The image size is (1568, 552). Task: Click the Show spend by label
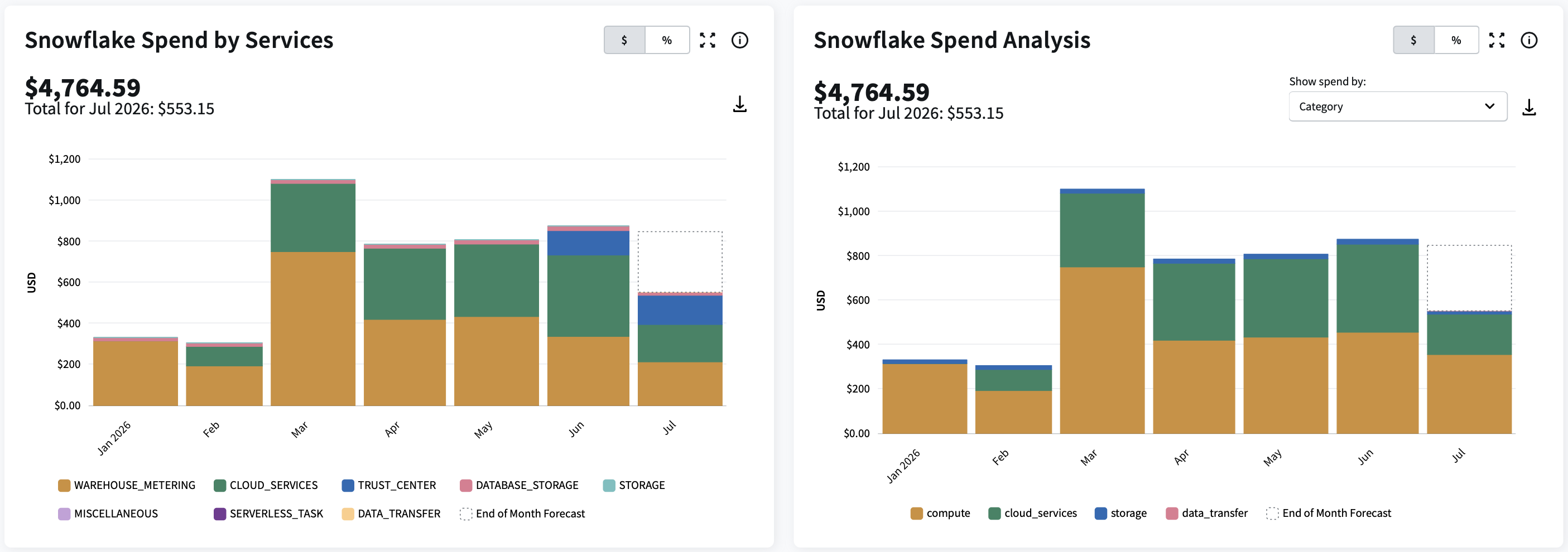click(x=1327, y=81)
